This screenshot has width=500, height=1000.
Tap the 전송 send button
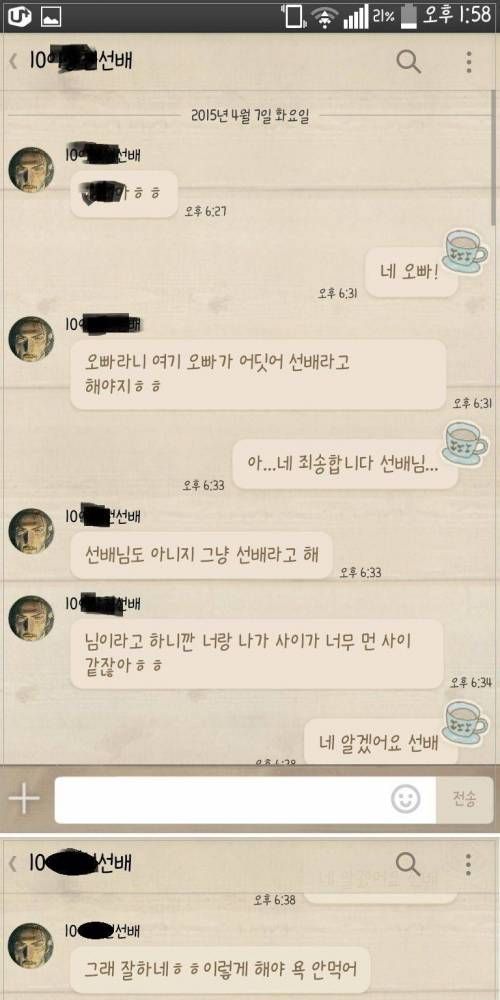pyautogui.click(x=464, y=798)
